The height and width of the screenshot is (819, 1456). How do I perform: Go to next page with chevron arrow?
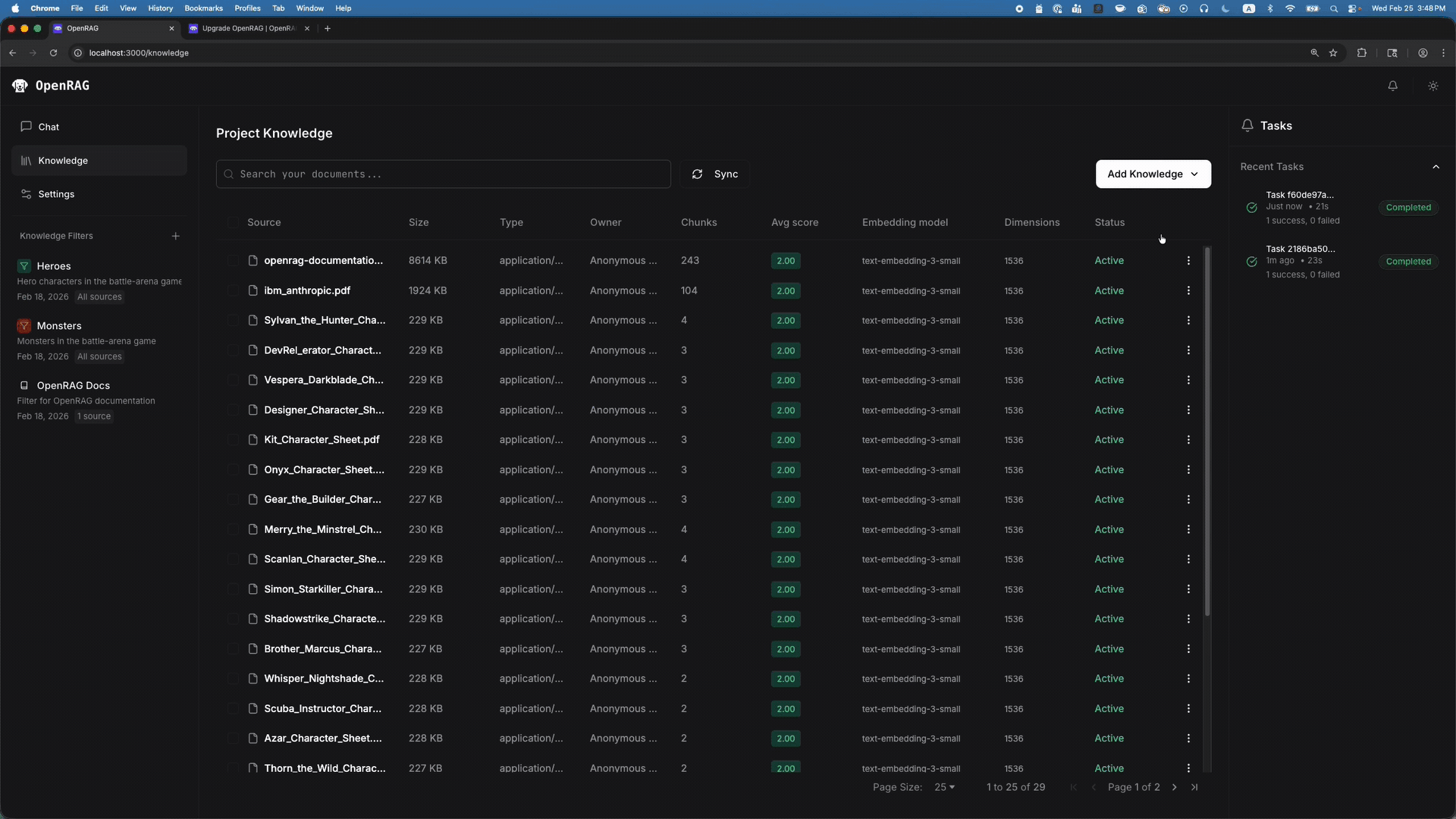1174,787
